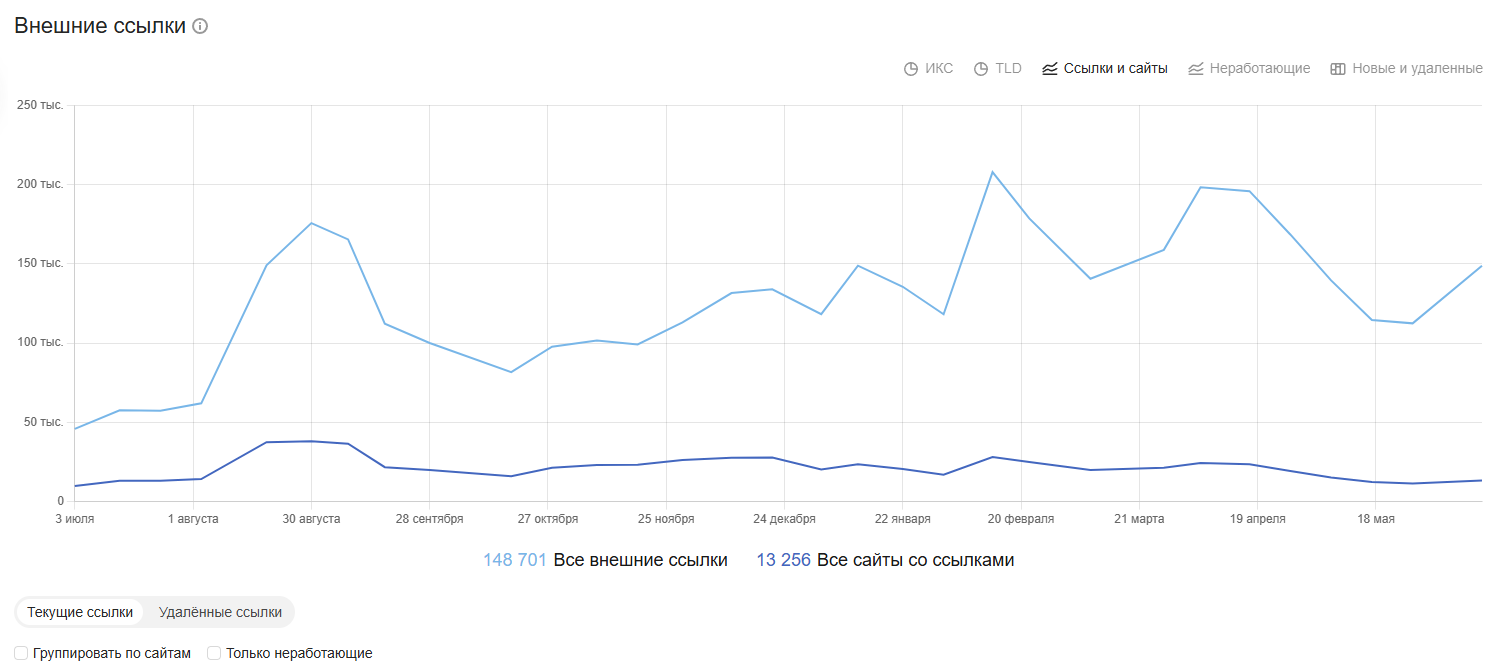Tick the Только неработающие checkbox
1498x670 pixels.
tap(214, 653)
